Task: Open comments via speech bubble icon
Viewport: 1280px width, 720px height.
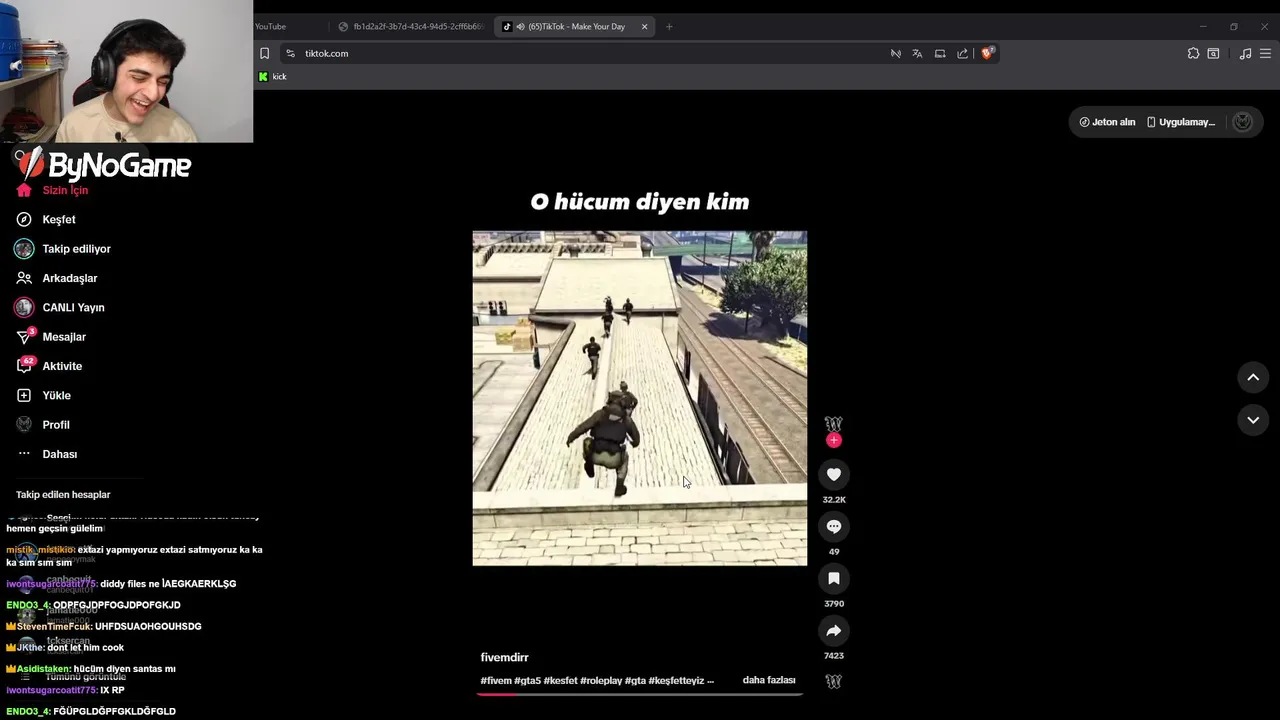Action: pos(834,526)
